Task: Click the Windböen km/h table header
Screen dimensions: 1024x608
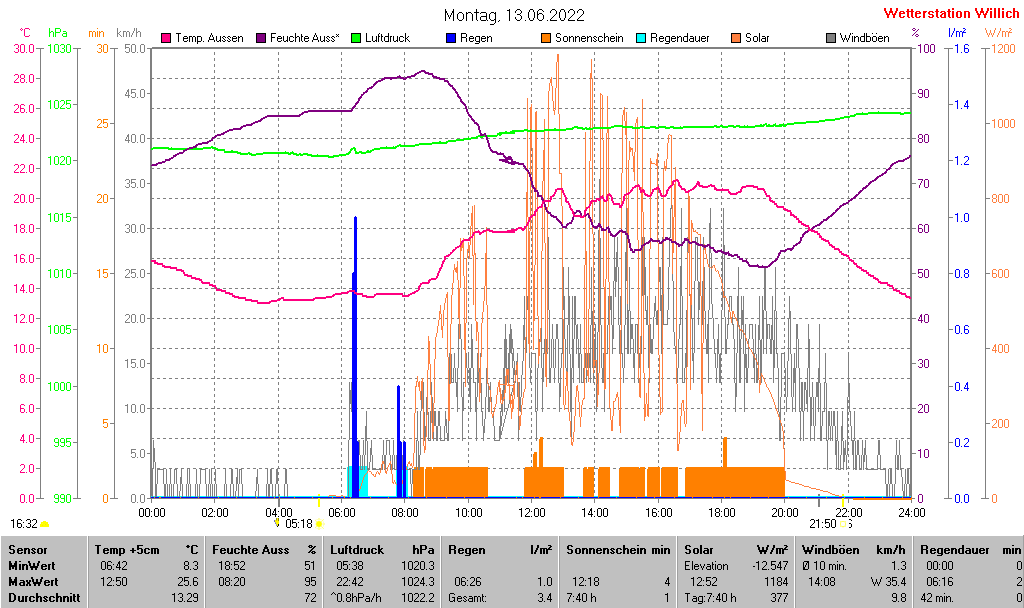Action: click(x=854, y=550)
